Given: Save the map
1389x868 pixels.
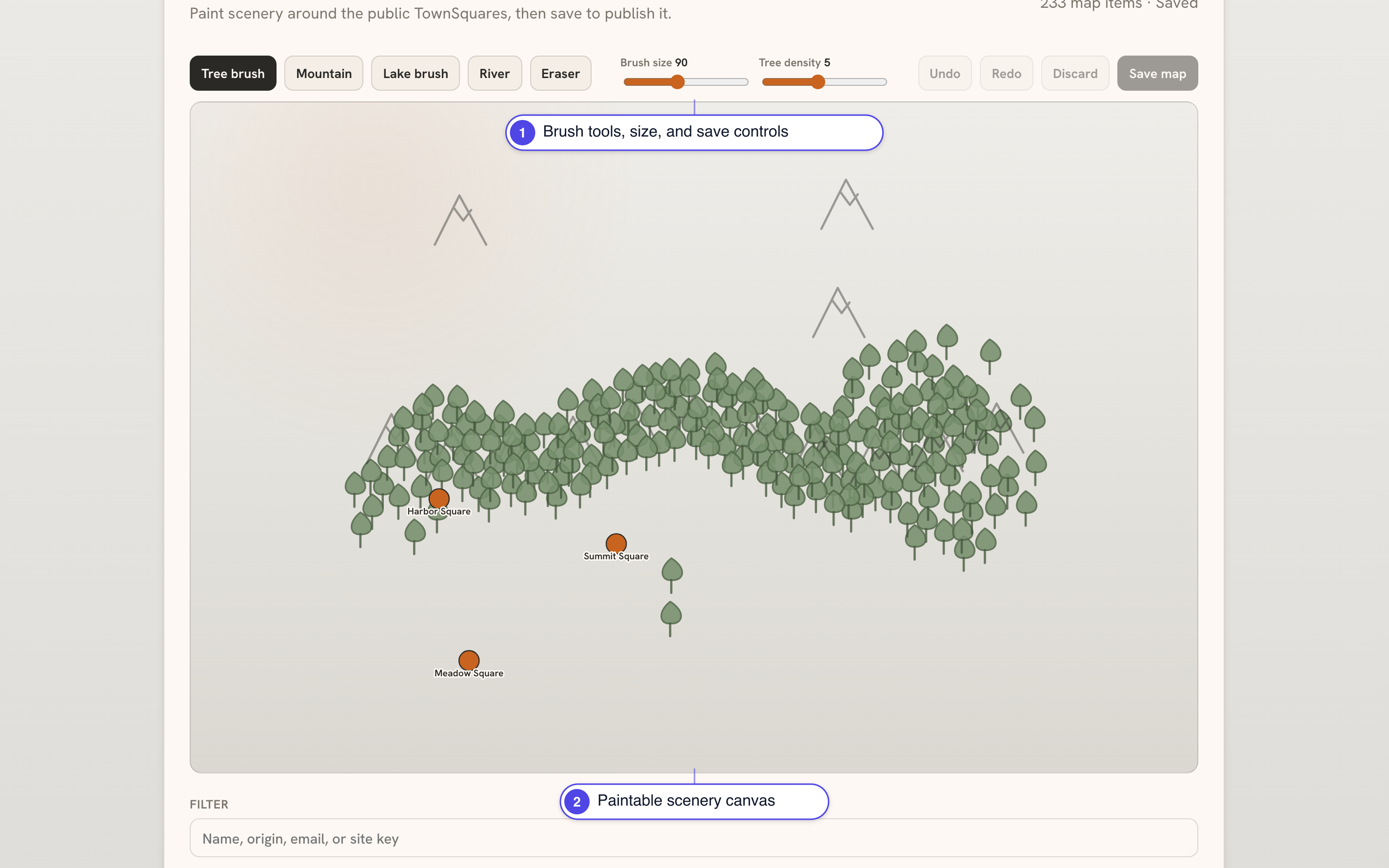Looking at the screenshot, I should 1157,73.
